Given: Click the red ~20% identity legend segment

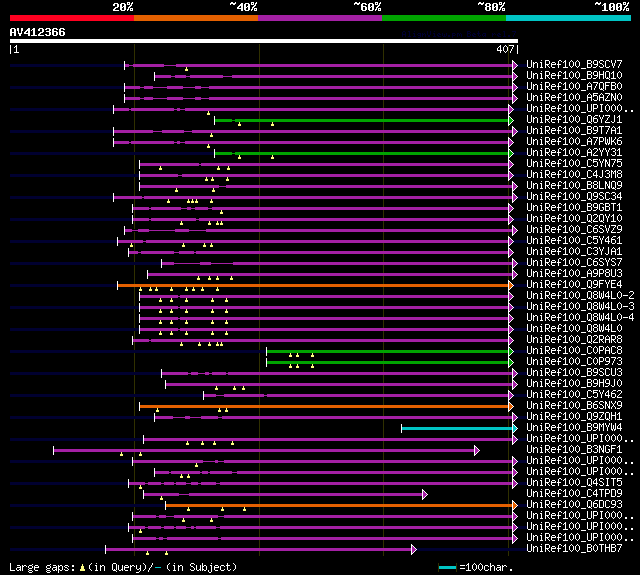Looking at the screenshot, I should (x=72, y=18).
